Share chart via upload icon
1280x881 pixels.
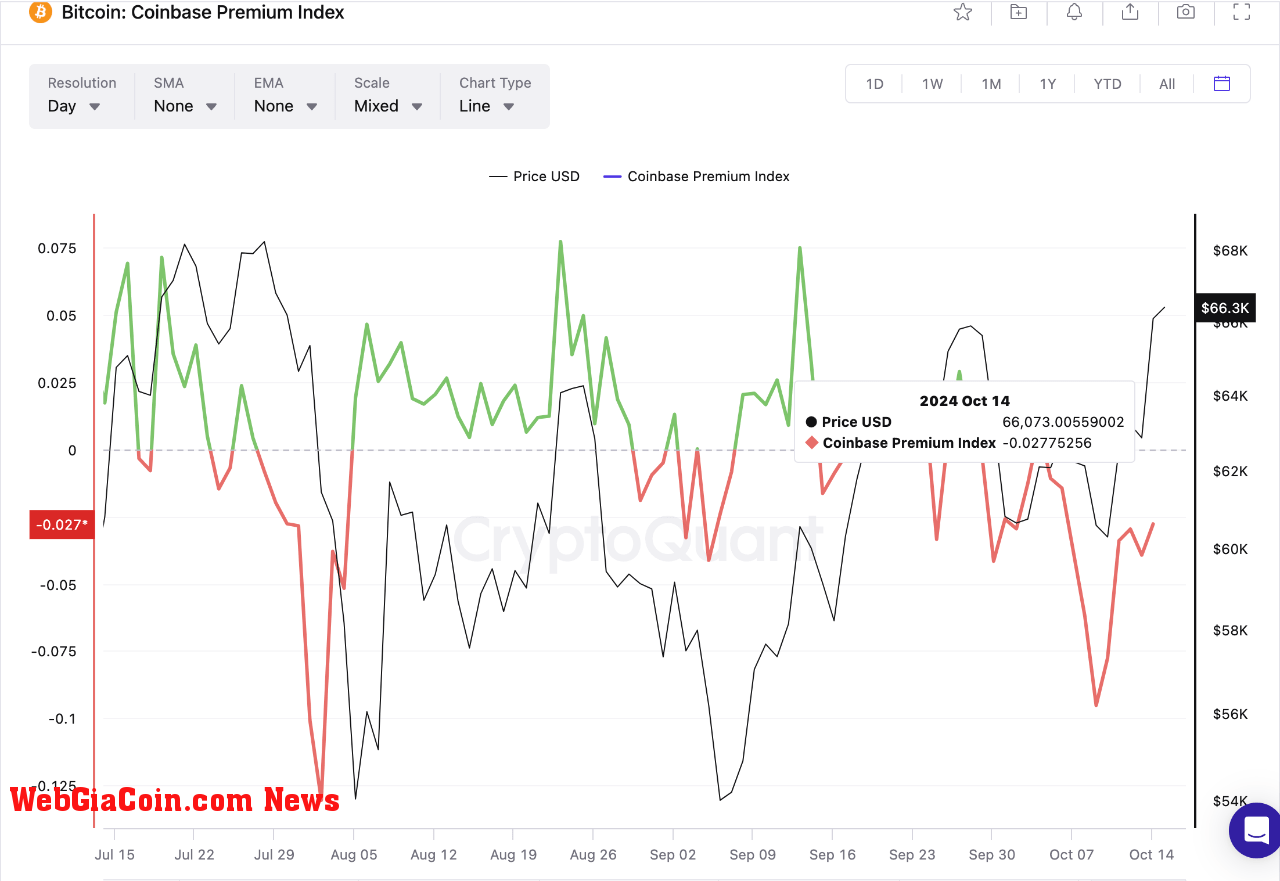[x=1130, y=12]
